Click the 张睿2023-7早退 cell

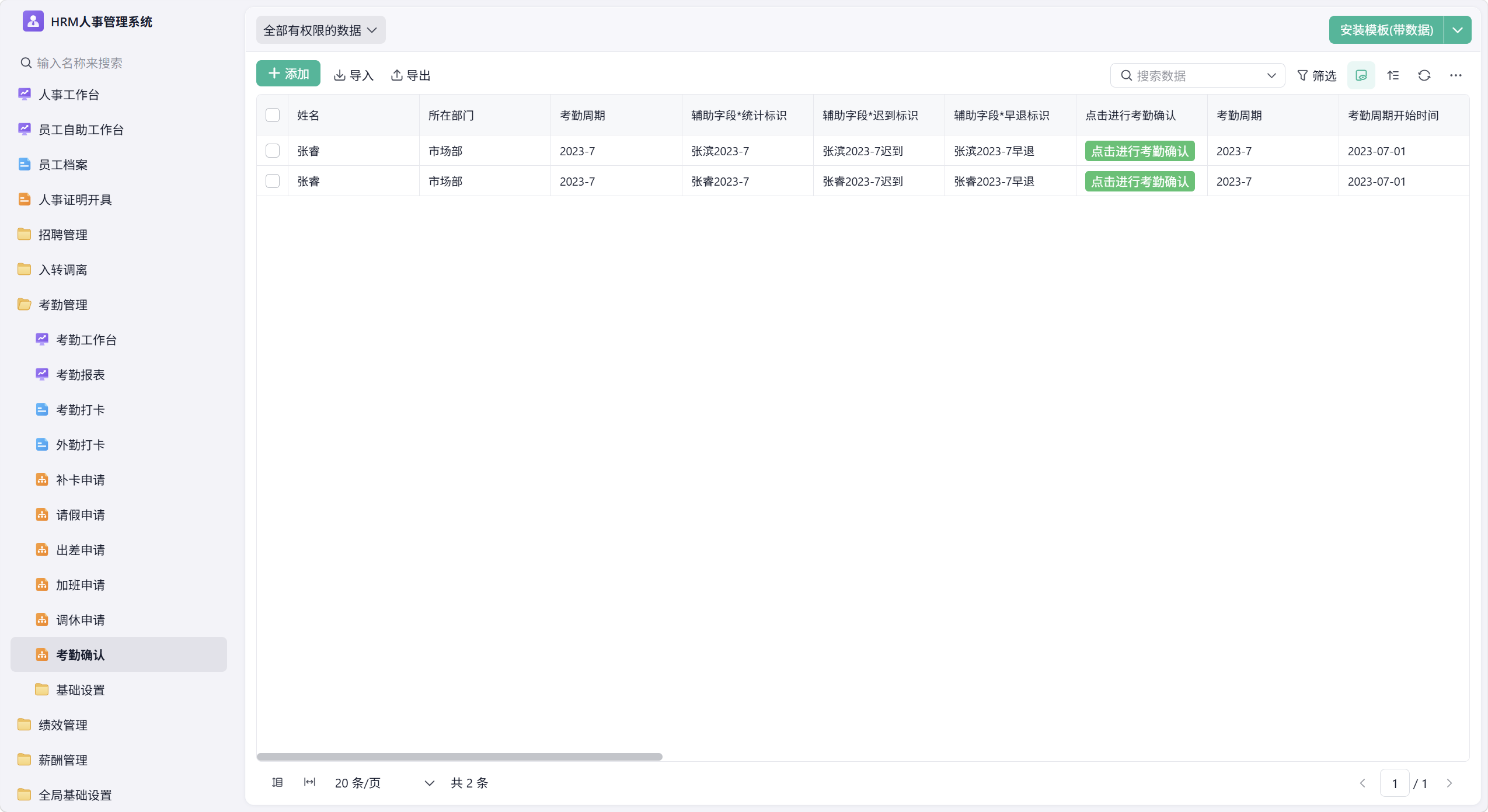(x=1010, y=182)
